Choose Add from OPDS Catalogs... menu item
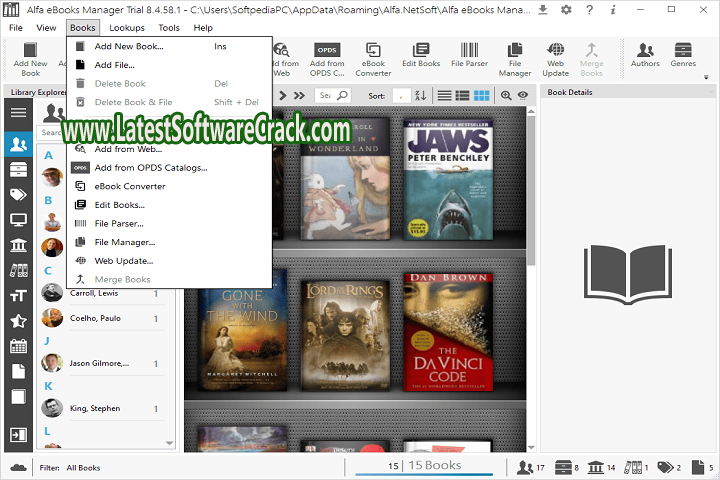Screen dimensions: 720x480 pyautogui.click(x=169, y=168)
